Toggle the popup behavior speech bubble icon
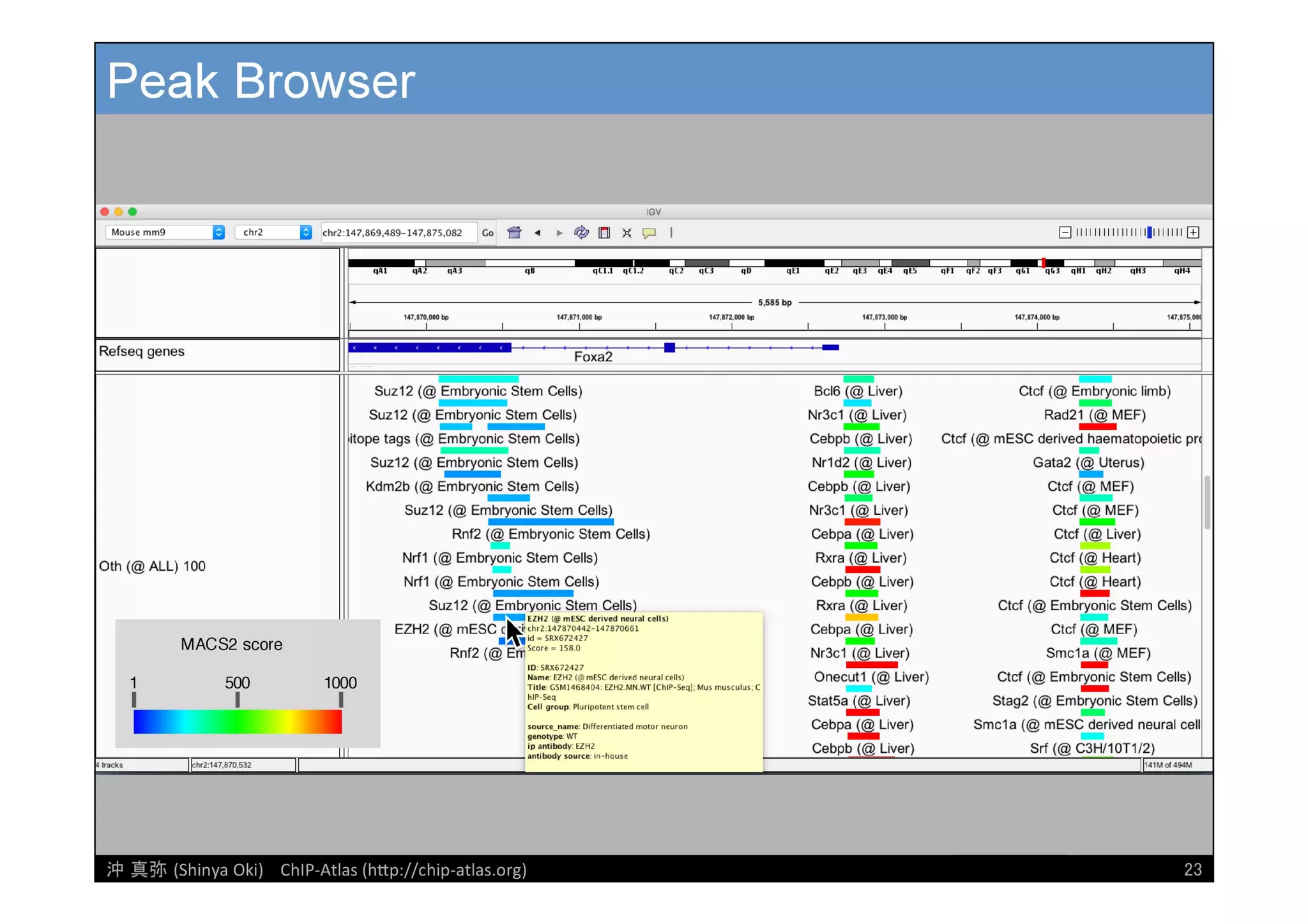 pyautogui.click(x=649, y=232)
